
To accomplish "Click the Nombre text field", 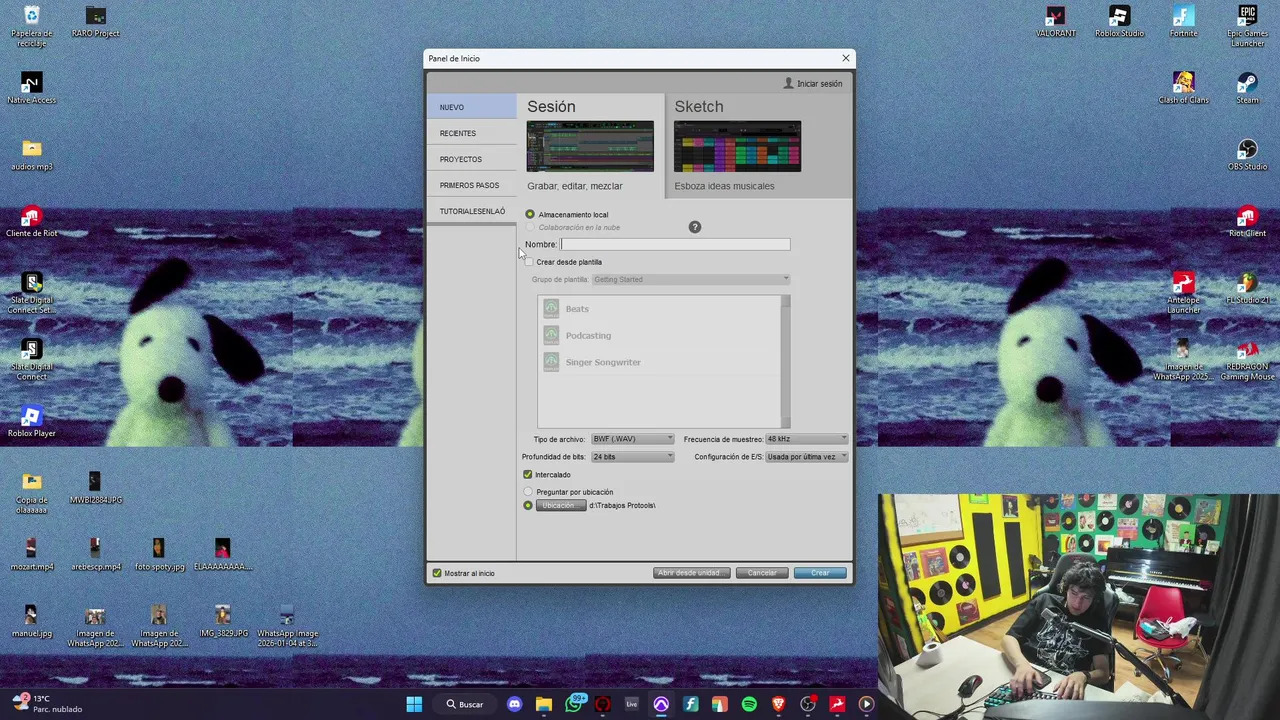I will [675, 244].
